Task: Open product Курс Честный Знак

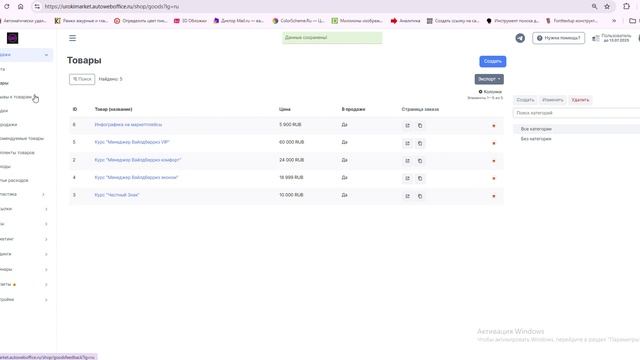Action: 117,195
